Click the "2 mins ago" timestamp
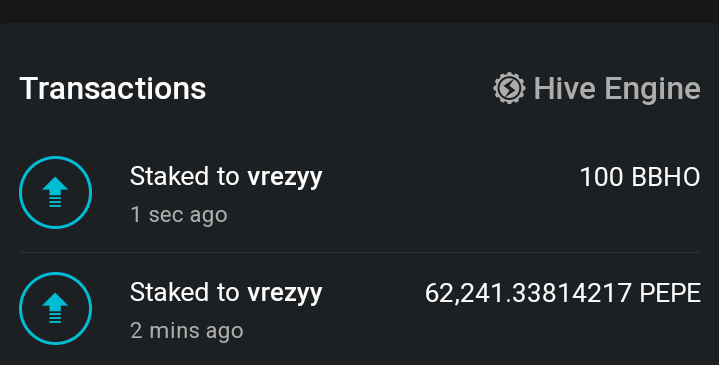This screenshot has height=365, width=719. 187,331
